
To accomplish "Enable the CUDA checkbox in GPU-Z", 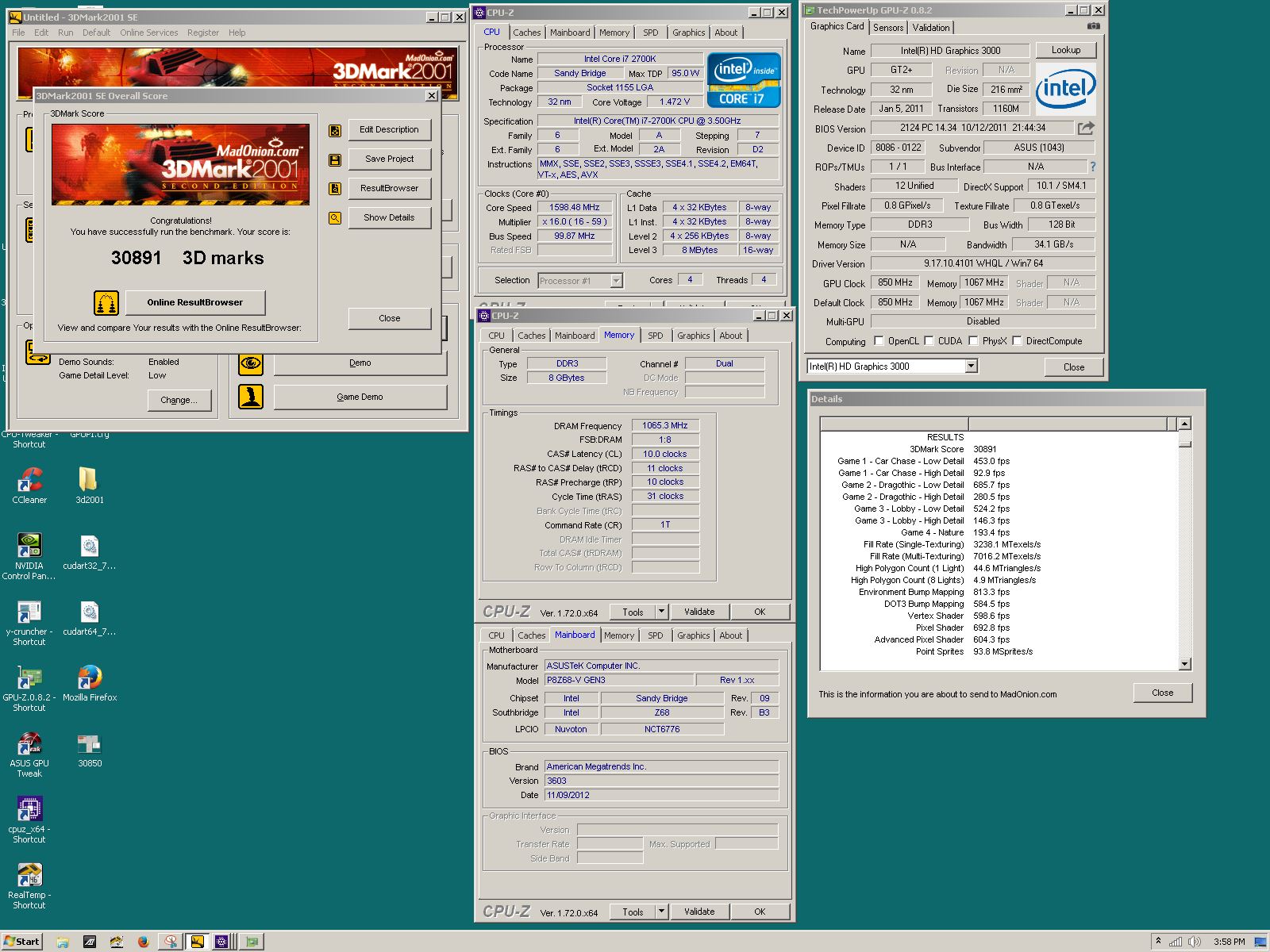I will point(929,341).
